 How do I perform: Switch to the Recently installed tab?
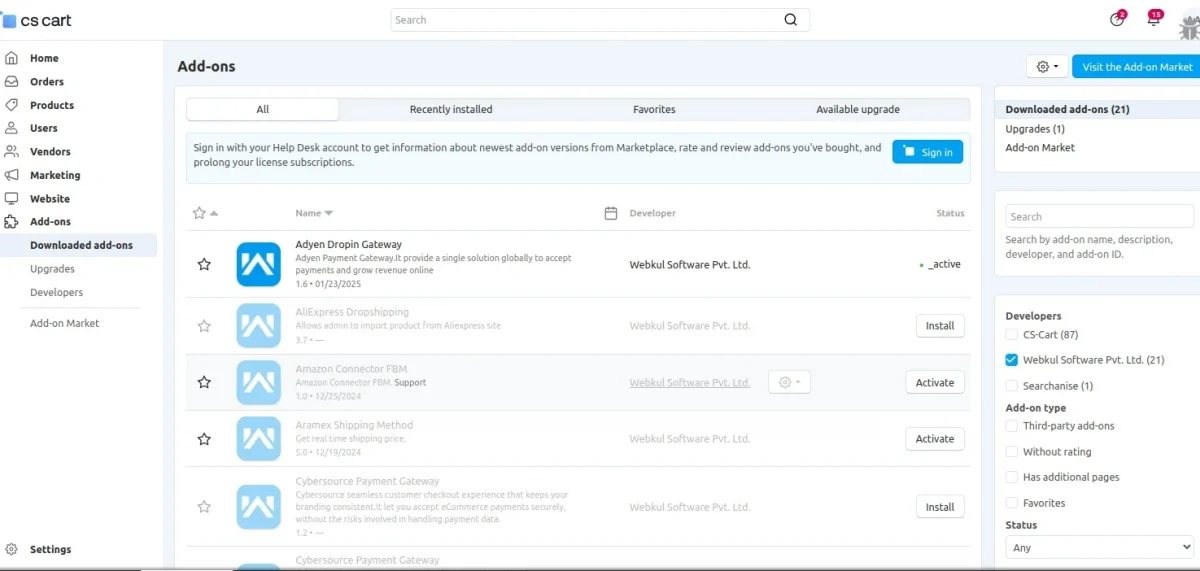point(451,109)
